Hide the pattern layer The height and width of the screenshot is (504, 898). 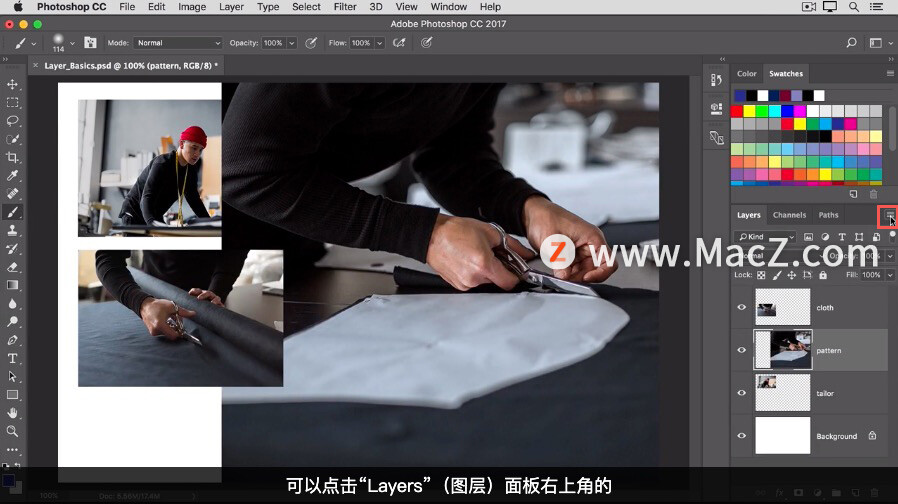742,350
